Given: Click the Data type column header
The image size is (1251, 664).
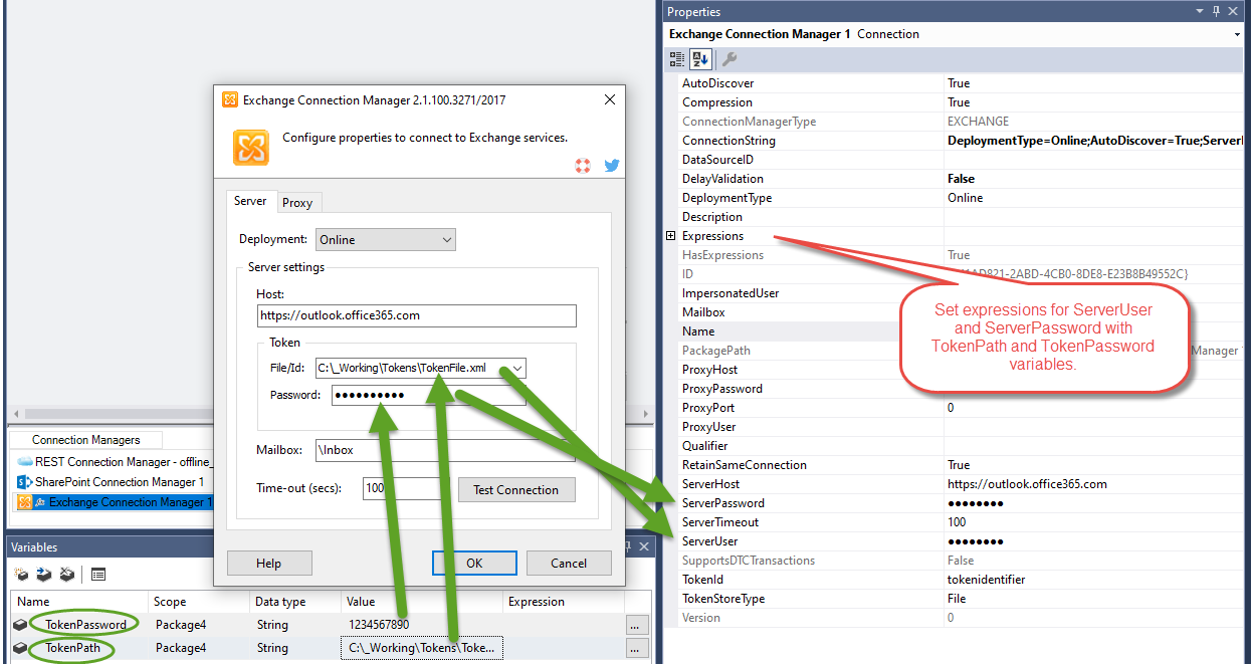Looking at the screenshot, I should pos(294,602).
